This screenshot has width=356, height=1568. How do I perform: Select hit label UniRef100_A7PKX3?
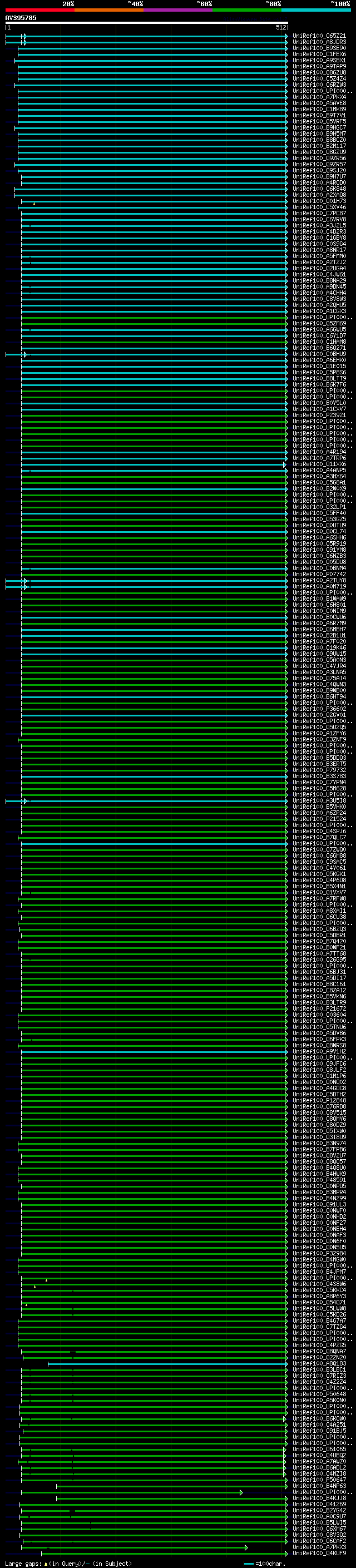tap(319, 1547)
